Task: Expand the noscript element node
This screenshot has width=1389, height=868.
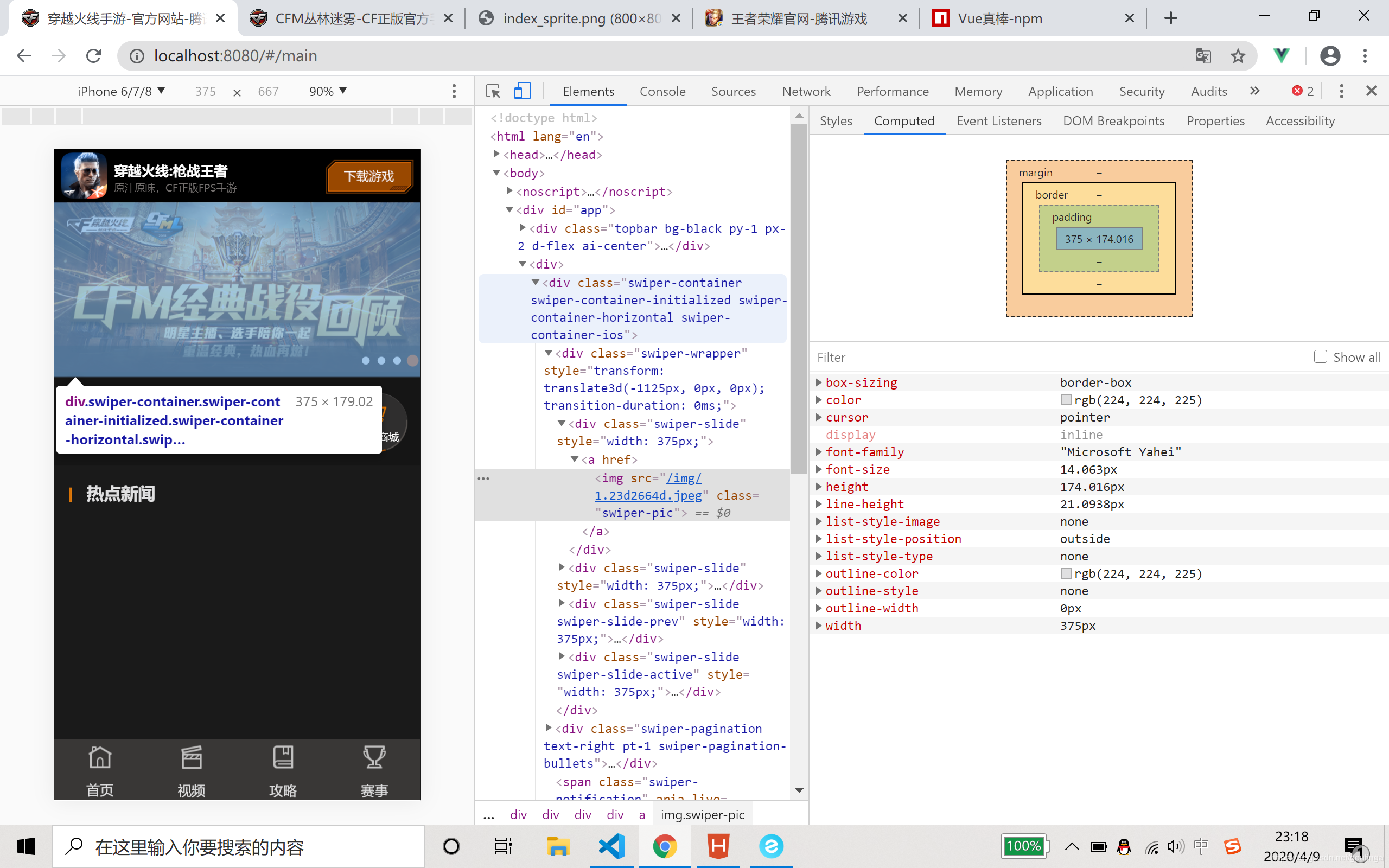Action: [x=509, y=190]
